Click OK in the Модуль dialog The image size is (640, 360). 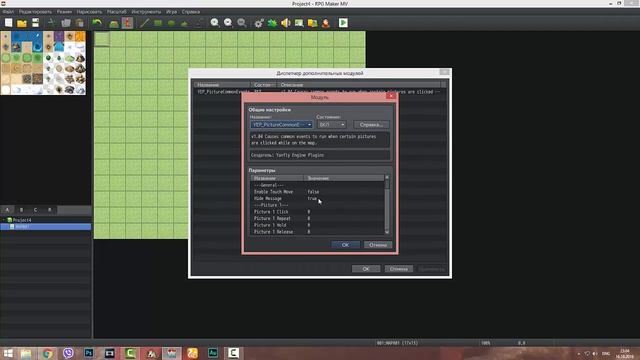(x=345, y=245)
